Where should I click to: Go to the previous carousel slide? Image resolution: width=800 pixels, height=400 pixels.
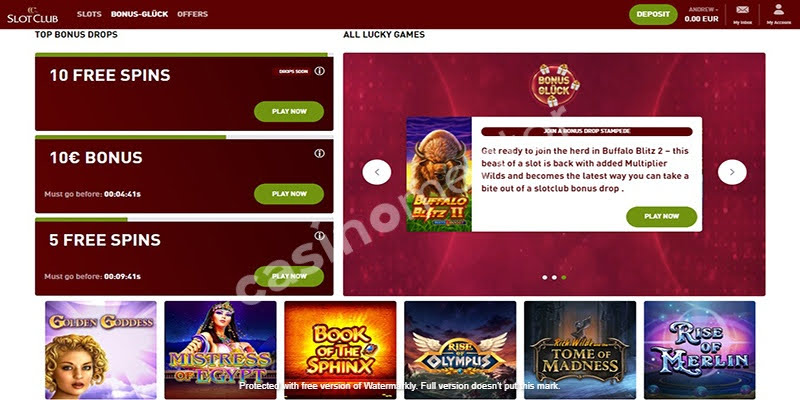(377, 172)
